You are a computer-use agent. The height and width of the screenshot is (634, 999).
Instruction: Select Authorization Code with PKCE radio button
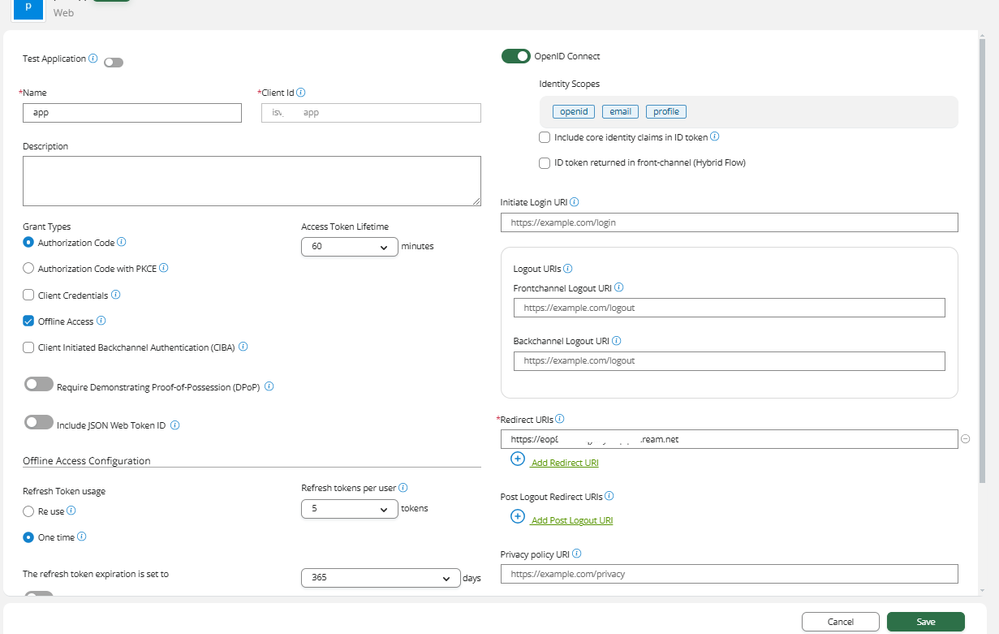click(x=28, y=268)
